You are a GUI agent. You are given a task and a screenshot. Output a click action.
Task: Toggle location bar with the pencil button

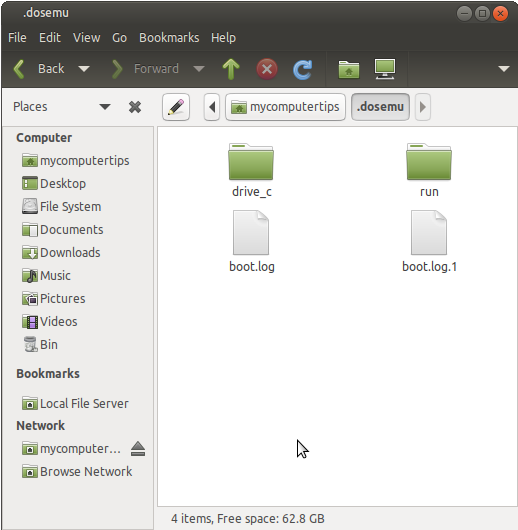tap(176, 107)
